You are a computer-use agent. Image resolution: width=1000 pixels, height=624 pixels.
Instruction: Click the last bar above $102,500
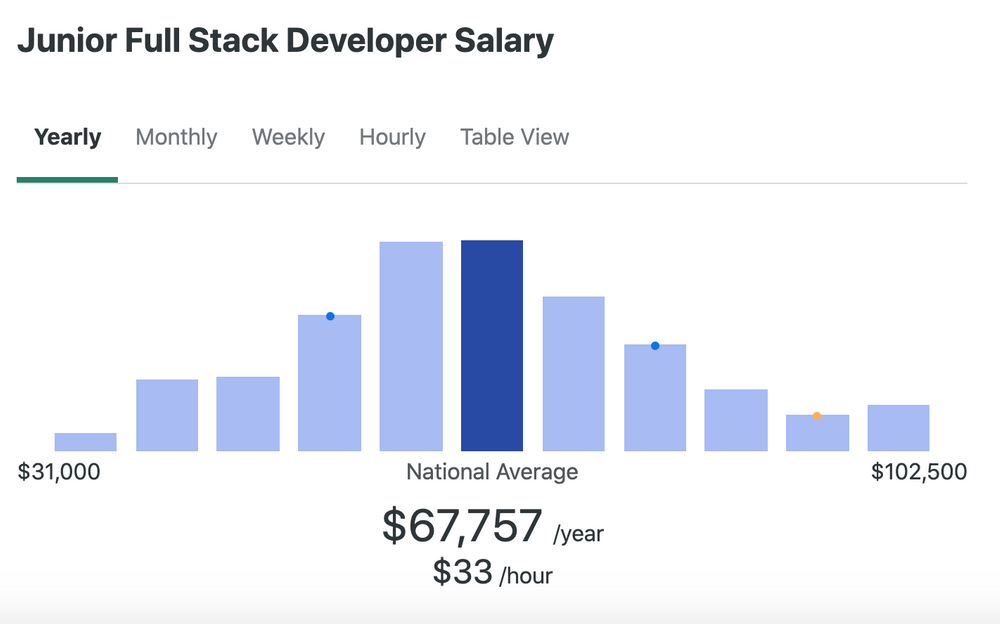(898, 428)
